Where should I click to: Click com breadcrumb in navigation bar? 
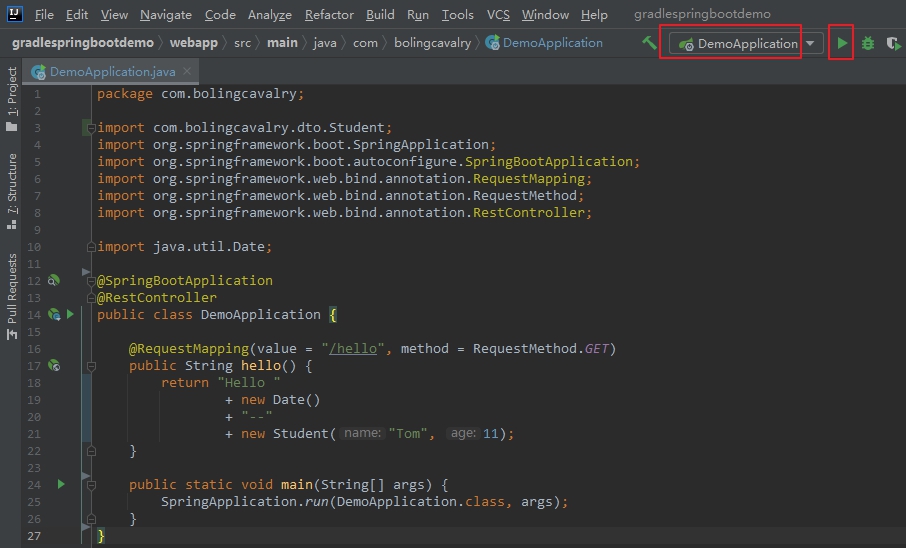pos(365,43)
